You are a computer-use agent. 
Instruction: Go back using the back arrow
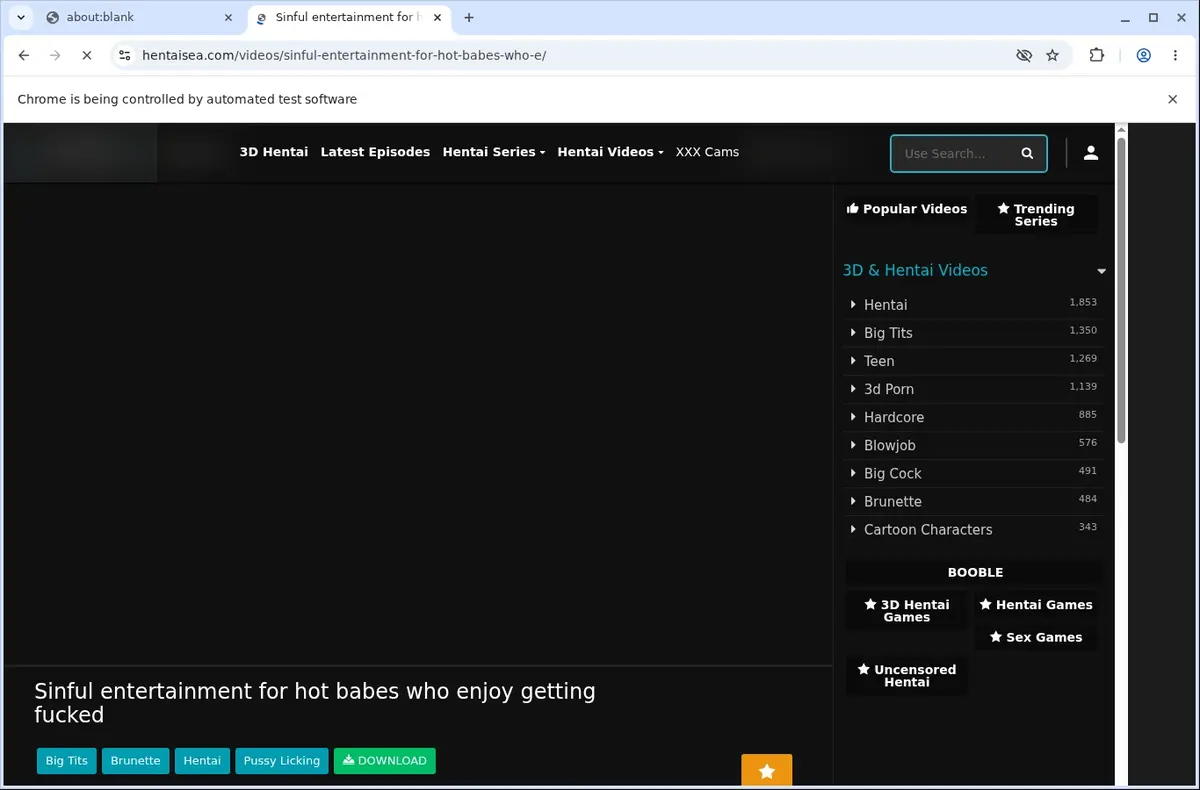(24, 55)
